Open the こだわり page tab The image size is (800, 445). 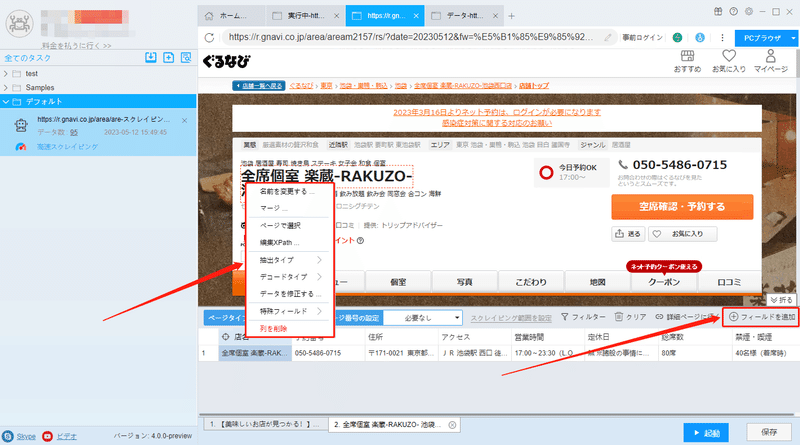[x=531, y=282]
